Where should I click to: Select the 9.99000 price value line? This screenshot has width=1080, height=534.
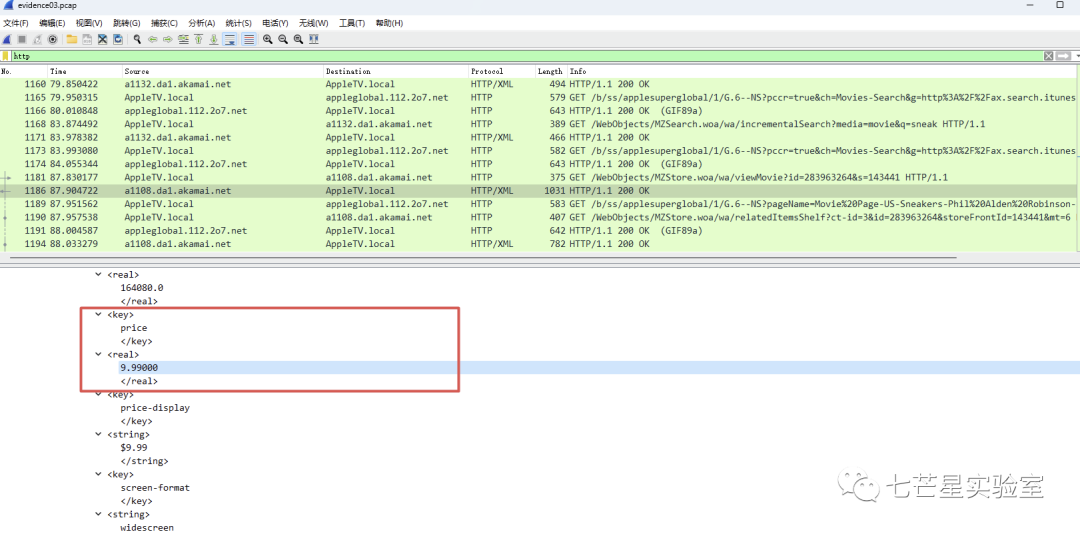[598, 368]
